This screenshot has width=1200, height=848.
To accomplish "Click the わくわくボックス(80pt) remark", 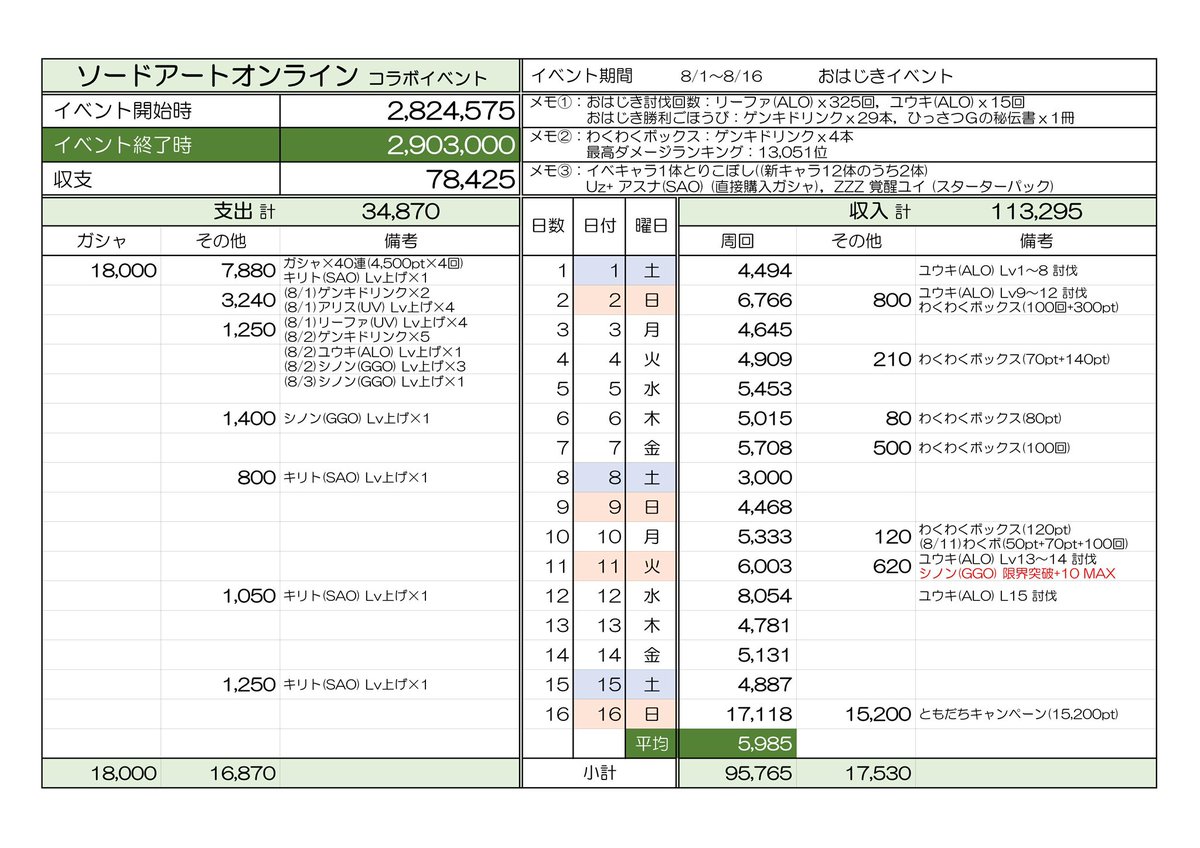I will (990, 419).
